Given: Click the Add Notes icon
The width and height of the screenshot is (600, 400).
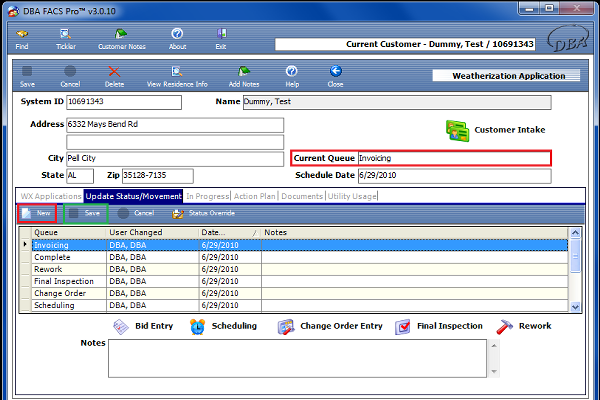Looking at the screenshot, I should click(244, 77).
